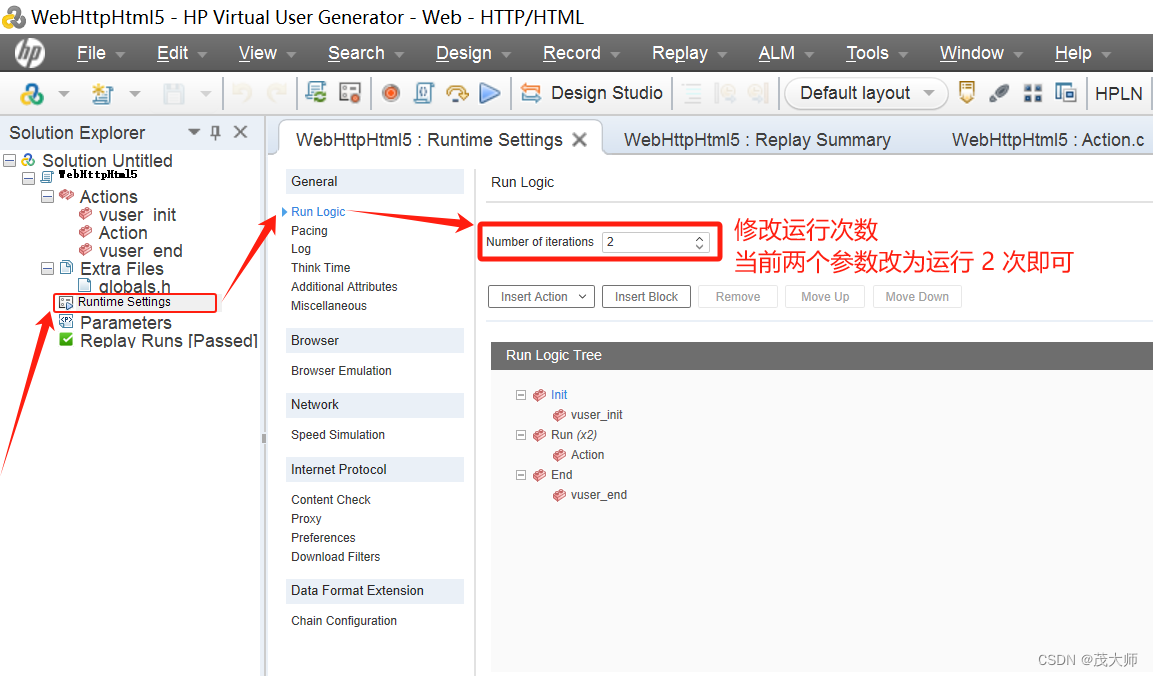Select Think Time settings

point(321,268)
